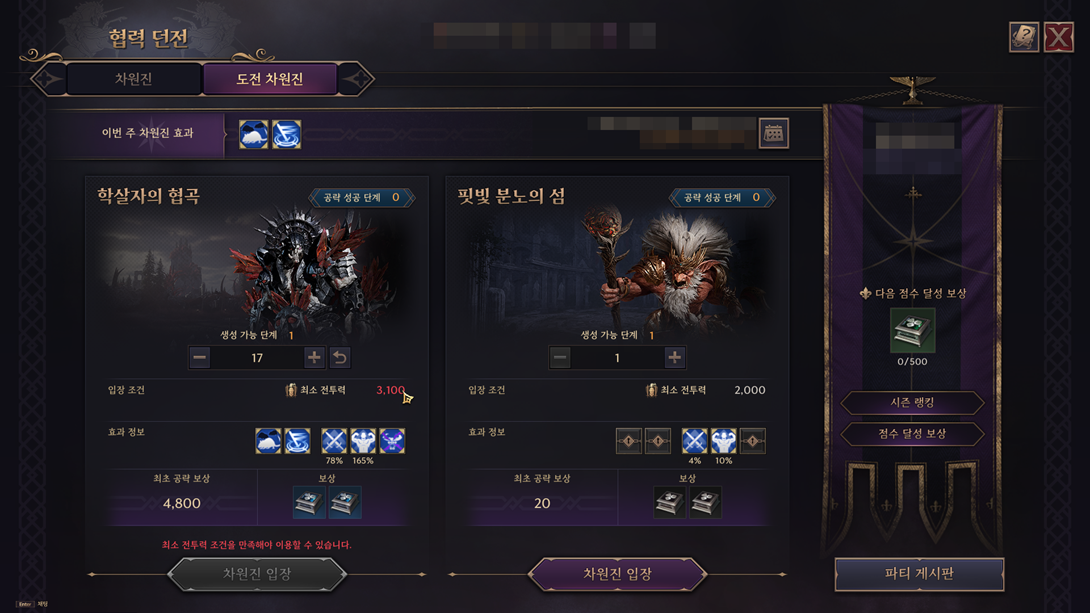Click the locked first effect slot

tap(628, 441)
